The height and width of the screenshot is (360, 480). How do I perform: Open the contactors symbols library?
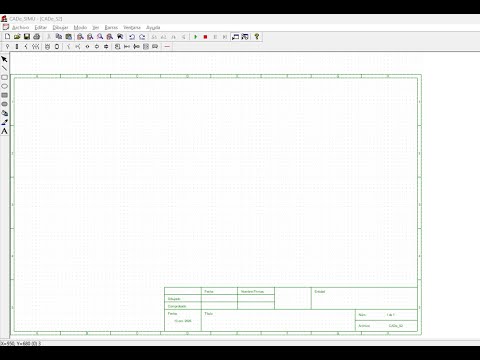[35, 47]
